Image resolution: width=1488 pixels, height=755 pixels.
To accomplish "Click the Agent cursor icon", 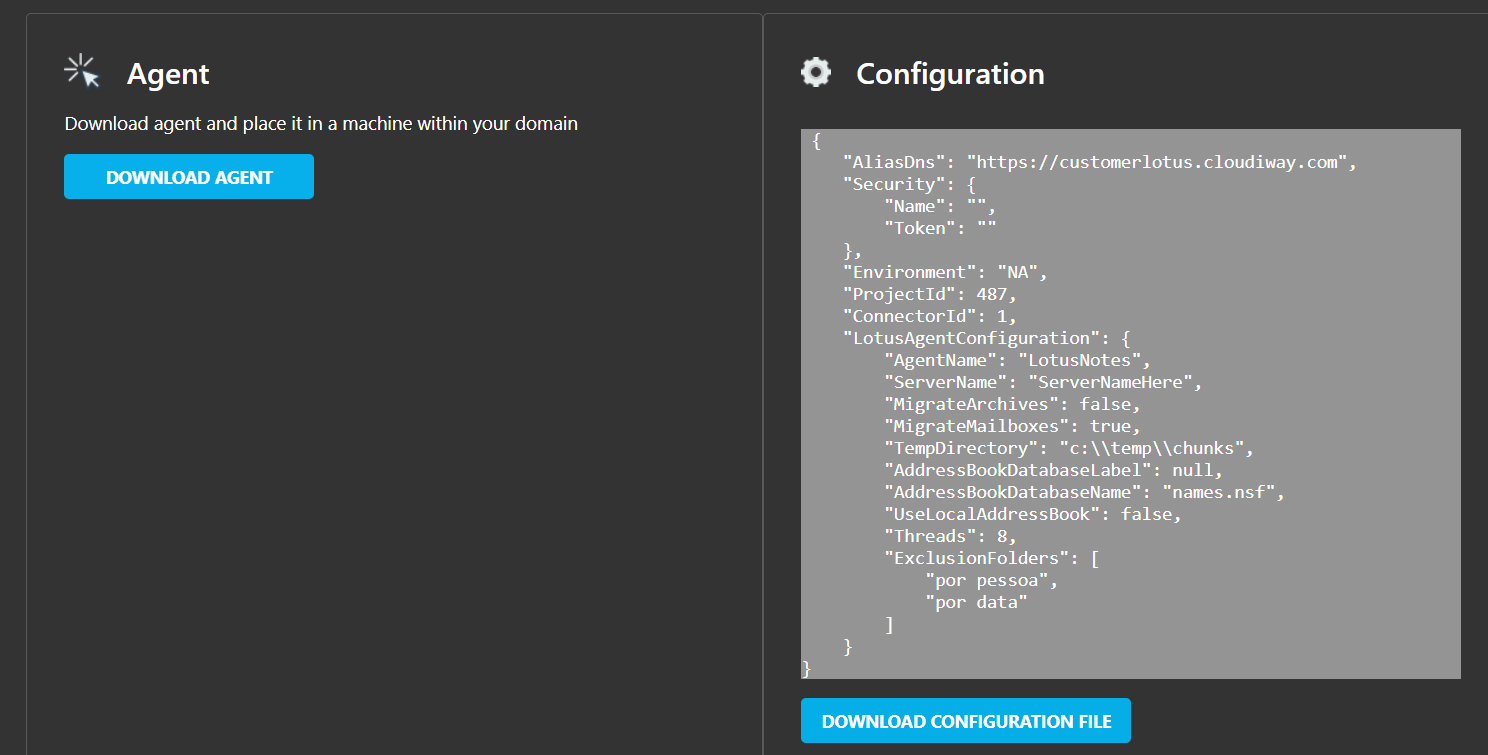I will point(82,72).
